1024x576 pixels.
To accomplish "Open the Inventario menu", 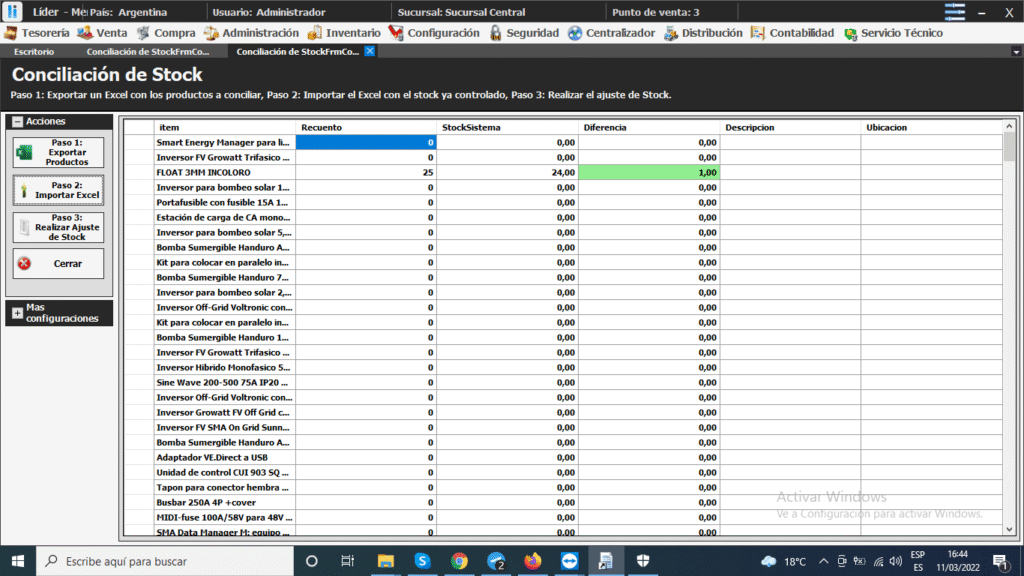I will 344,33.
